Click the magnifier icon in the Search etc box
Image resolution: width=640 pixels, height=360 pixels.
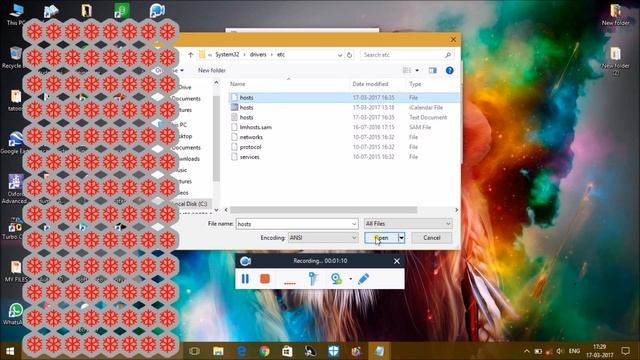(448, 55)
